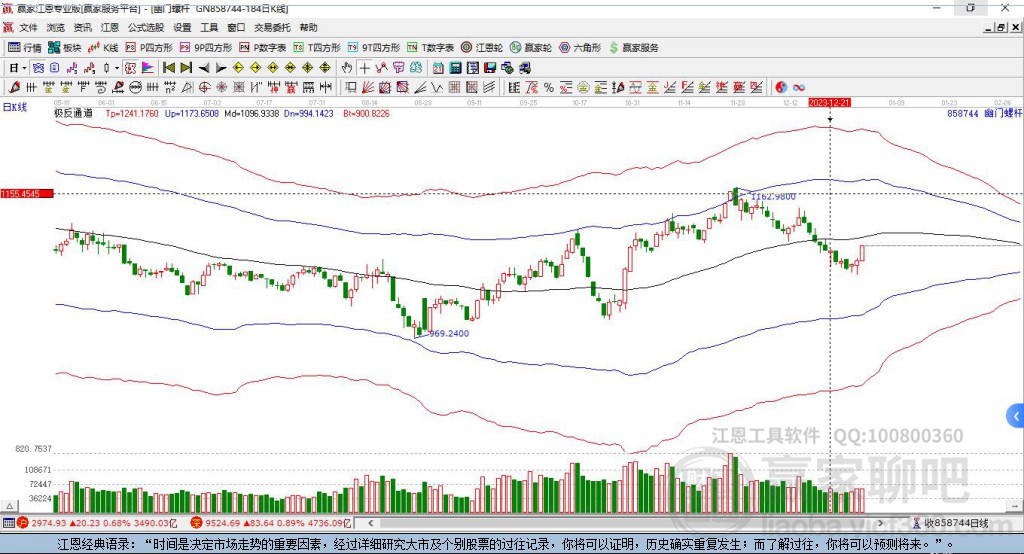Expand the blue side panel chevron
Viewport: 1024px width, 554px height.
click(x=1016, y=416)
